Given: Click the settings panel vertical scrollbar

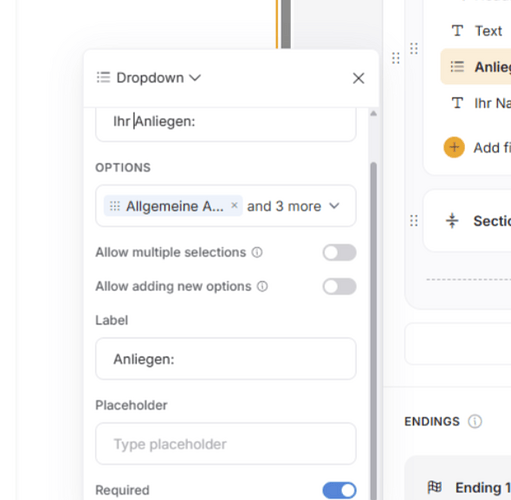Looking at the screenshot, I should 373,330.
